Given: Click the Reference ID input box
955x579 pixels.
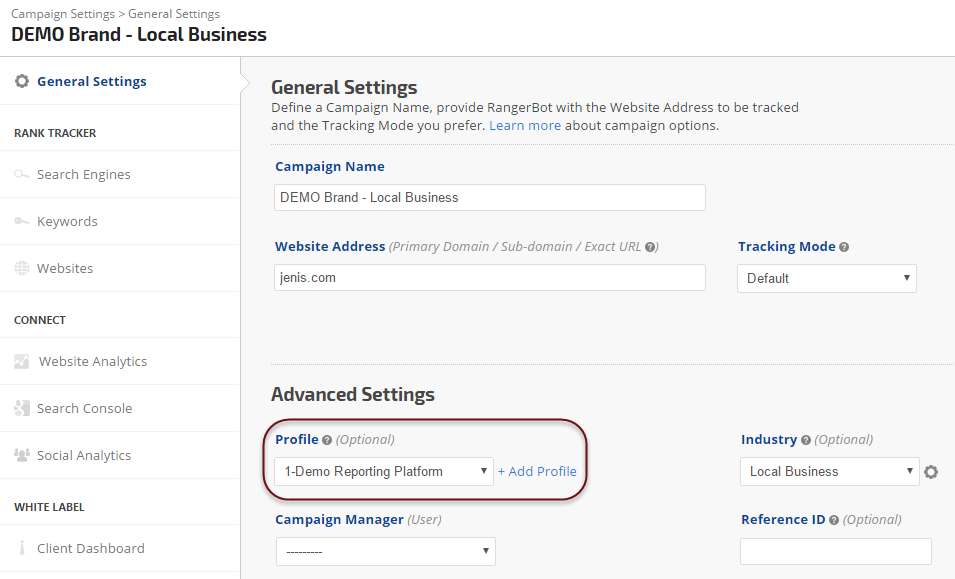Looking at the screenshot, I should [835, 551].
